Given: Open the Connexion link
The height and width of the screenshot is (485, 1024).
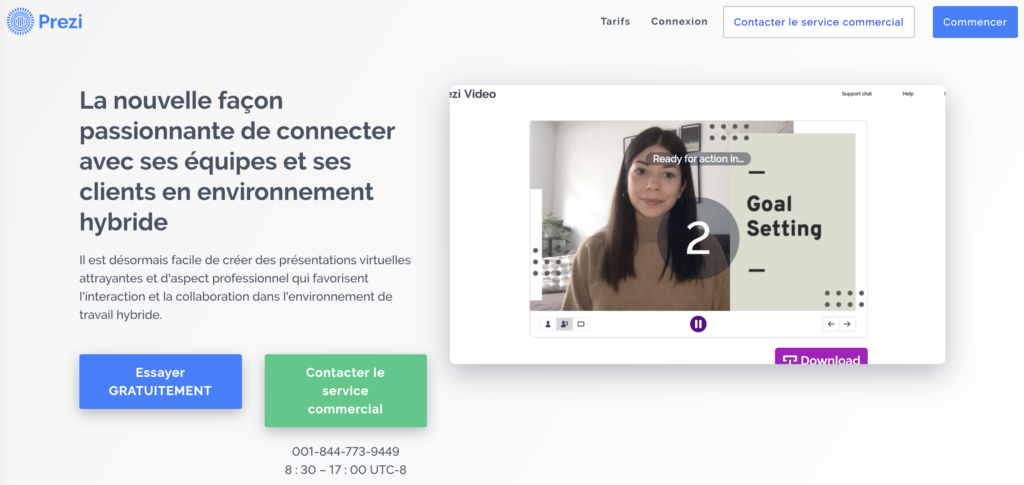Looking at the screenshot, I should (679, 22).
